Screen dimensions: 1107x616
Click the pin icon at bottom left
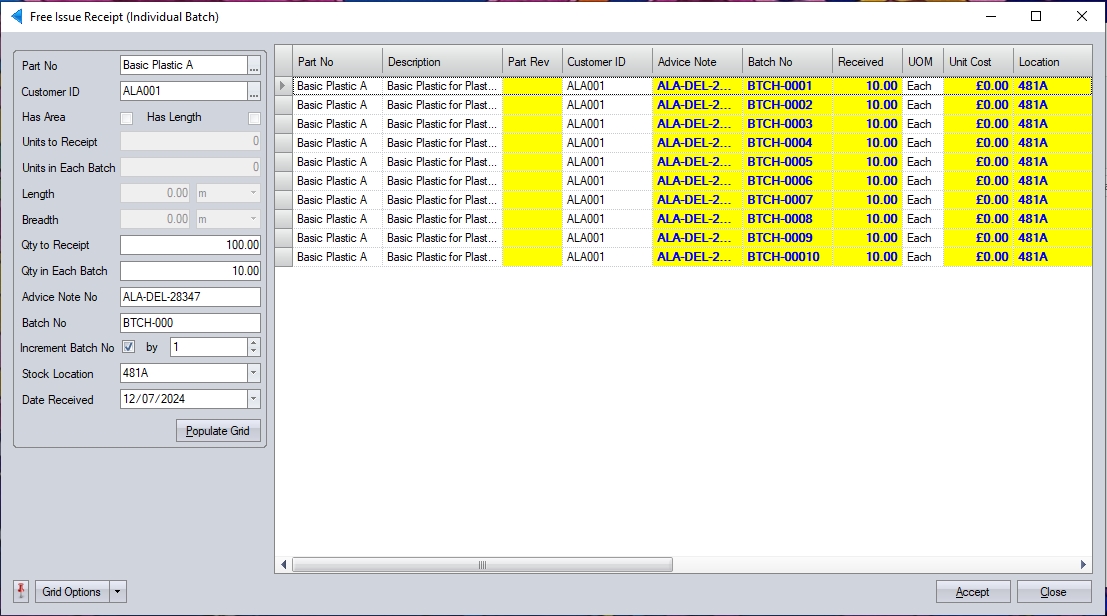click(x=22, y=591)
